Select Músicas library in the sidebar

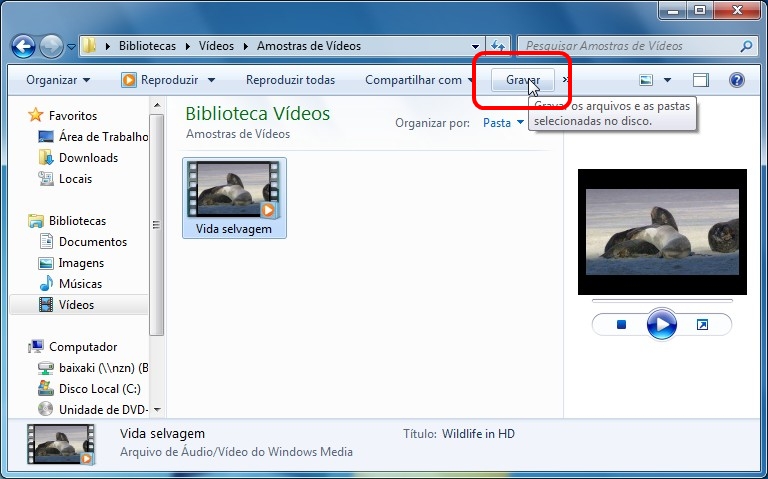[x=80, y=284]
